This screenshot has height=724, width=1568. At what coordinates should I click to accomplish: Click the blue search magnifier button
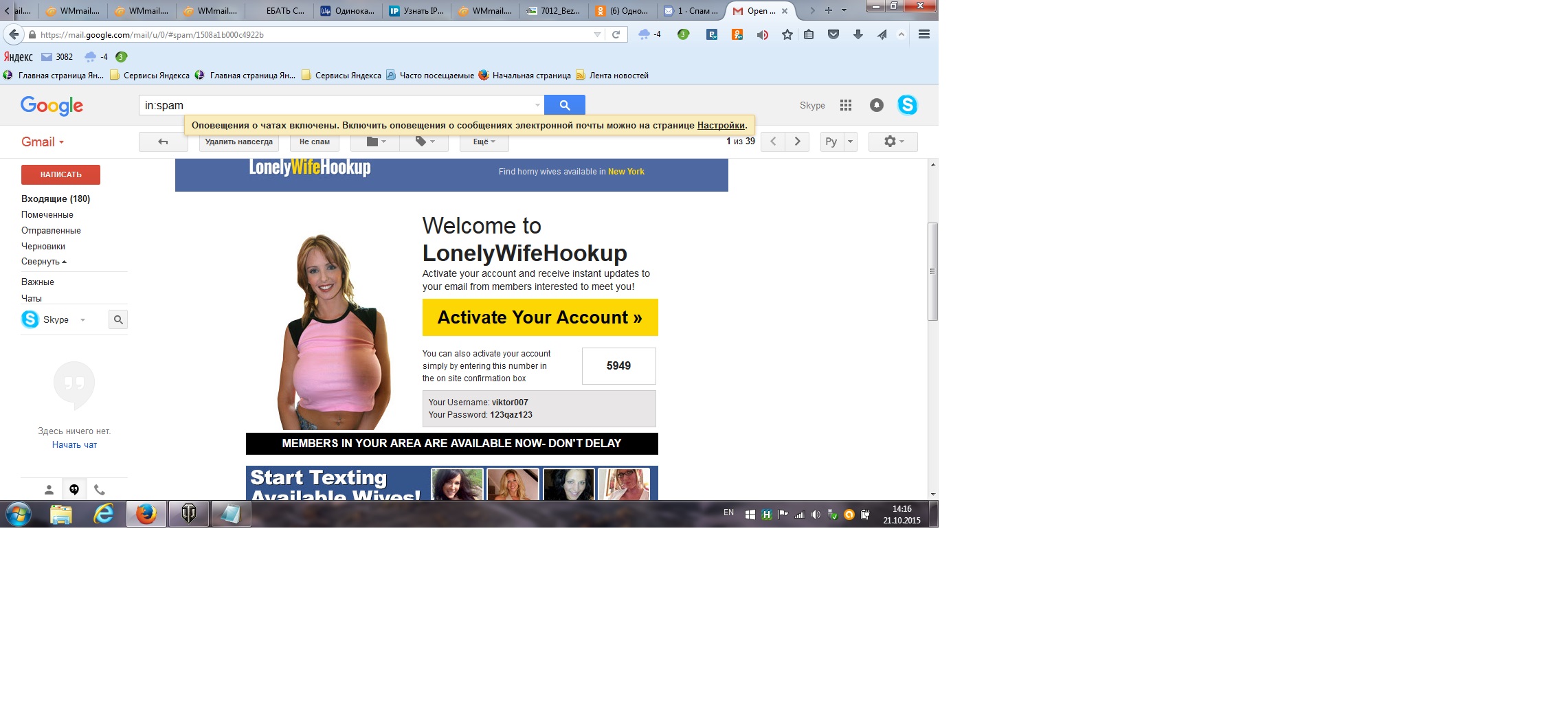(565, 105)
